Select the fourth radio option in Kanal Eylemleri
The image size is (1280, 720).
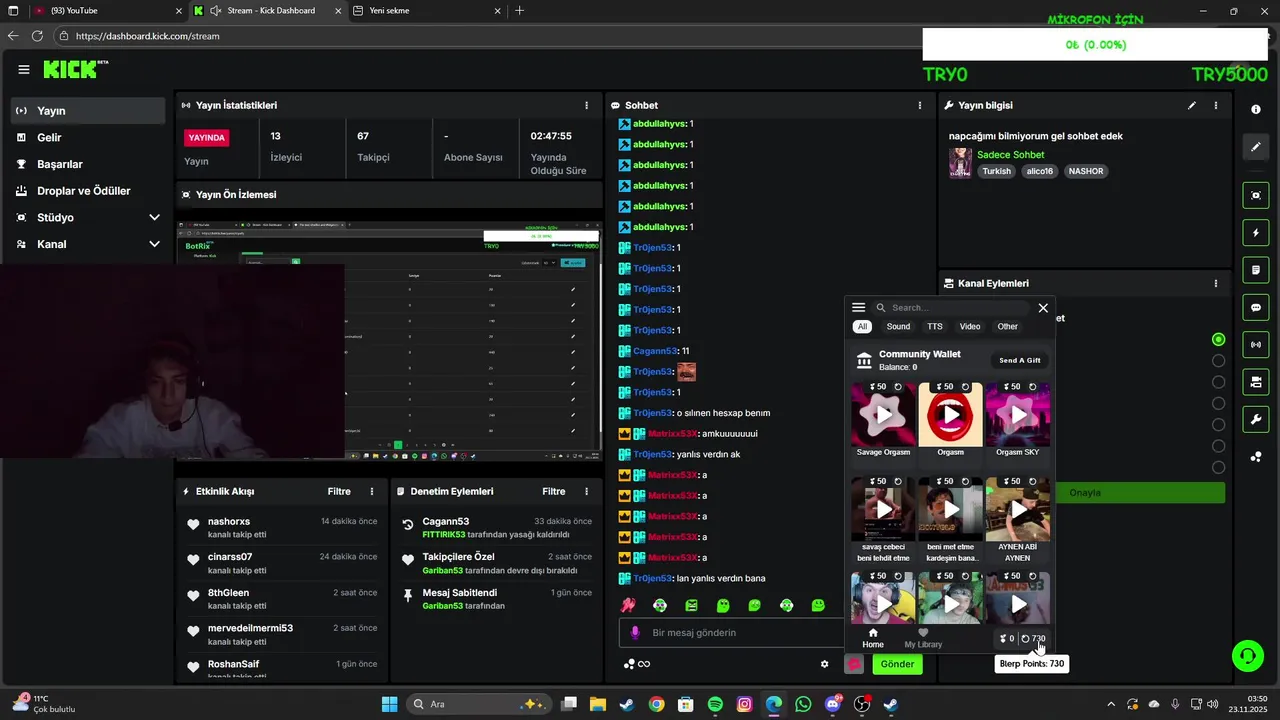[1218, 404]
